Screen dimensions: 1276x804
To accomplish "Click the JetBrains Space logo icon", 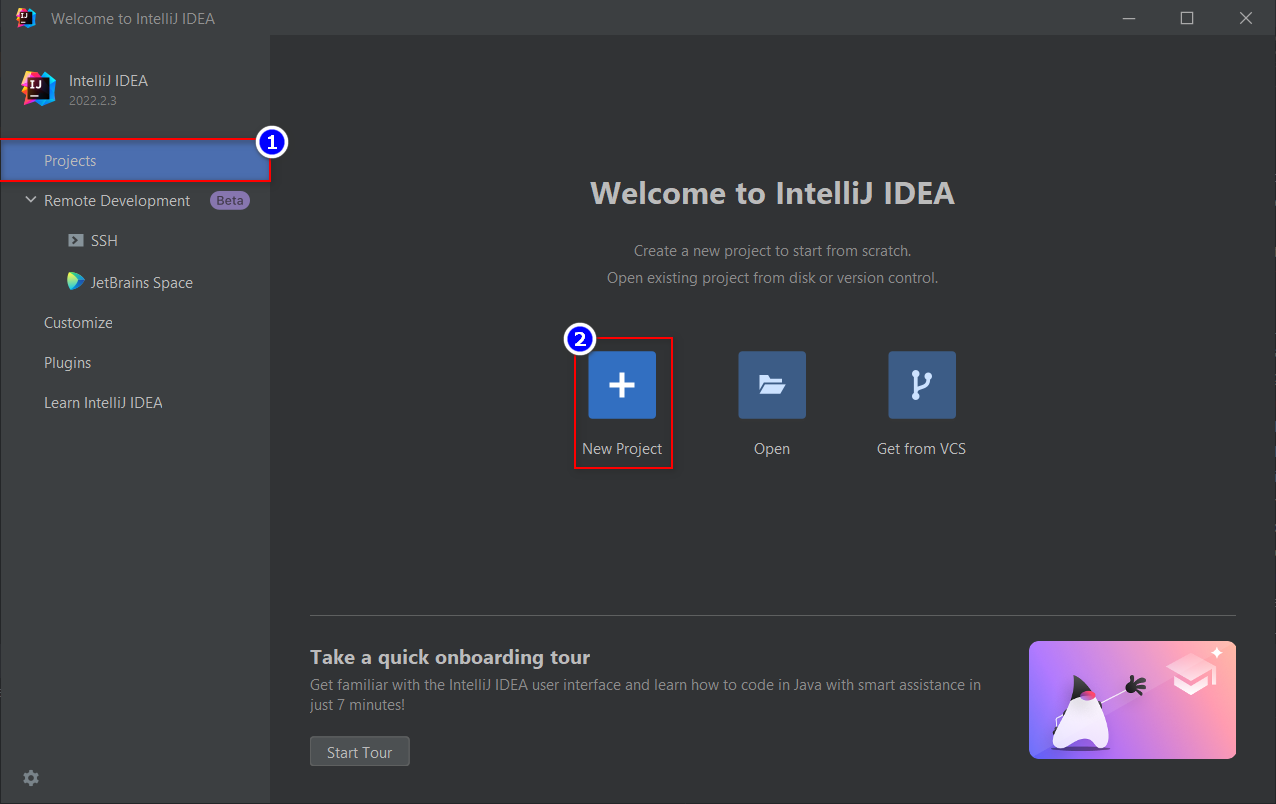I will coord(76,282).
